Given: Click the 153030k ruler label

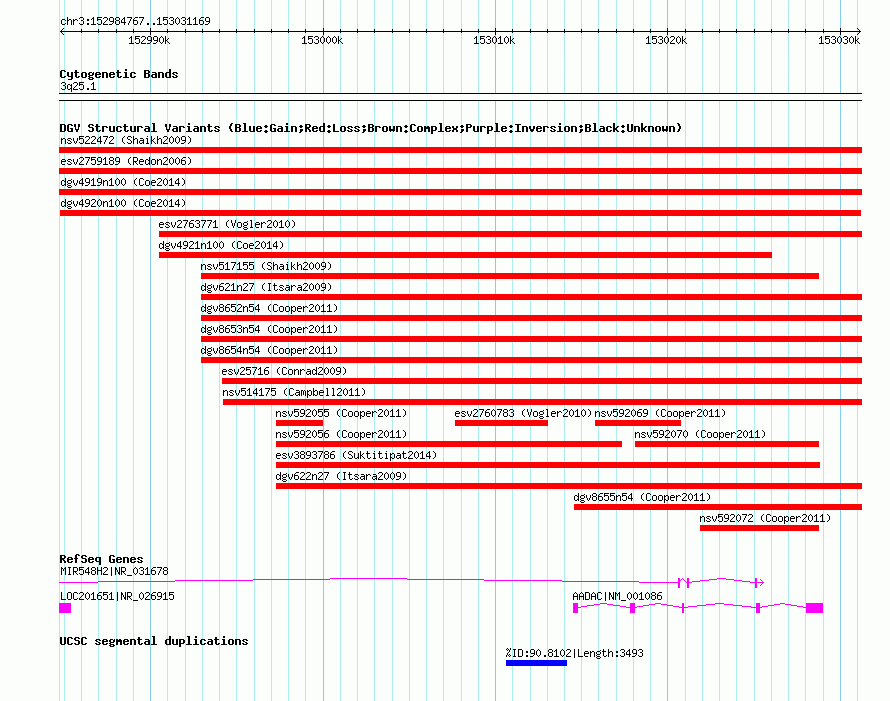Looking at the screenshot, I should pos(839,40).
